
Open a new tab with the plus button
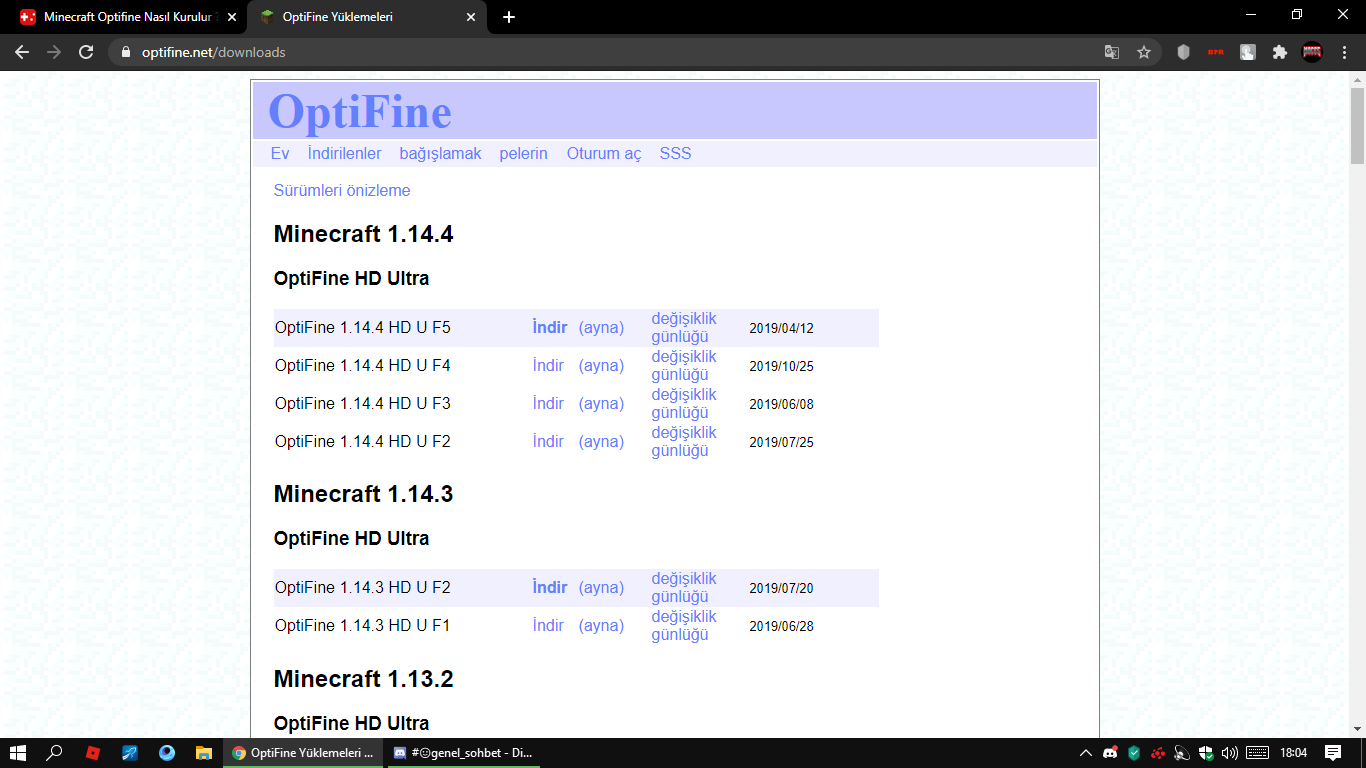pos(509,17)
